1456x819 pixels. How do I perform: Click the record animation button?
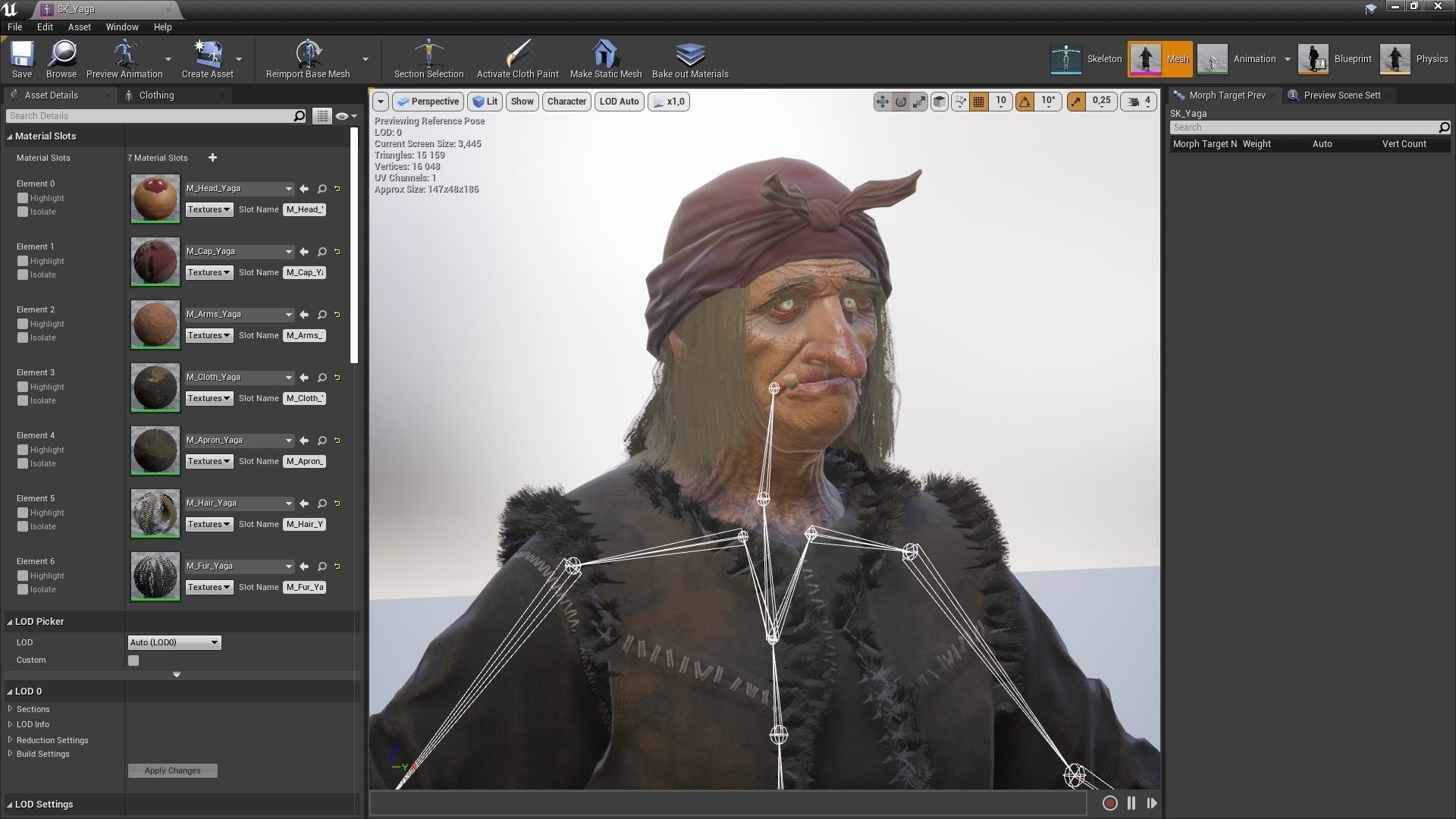(1109, 803)
